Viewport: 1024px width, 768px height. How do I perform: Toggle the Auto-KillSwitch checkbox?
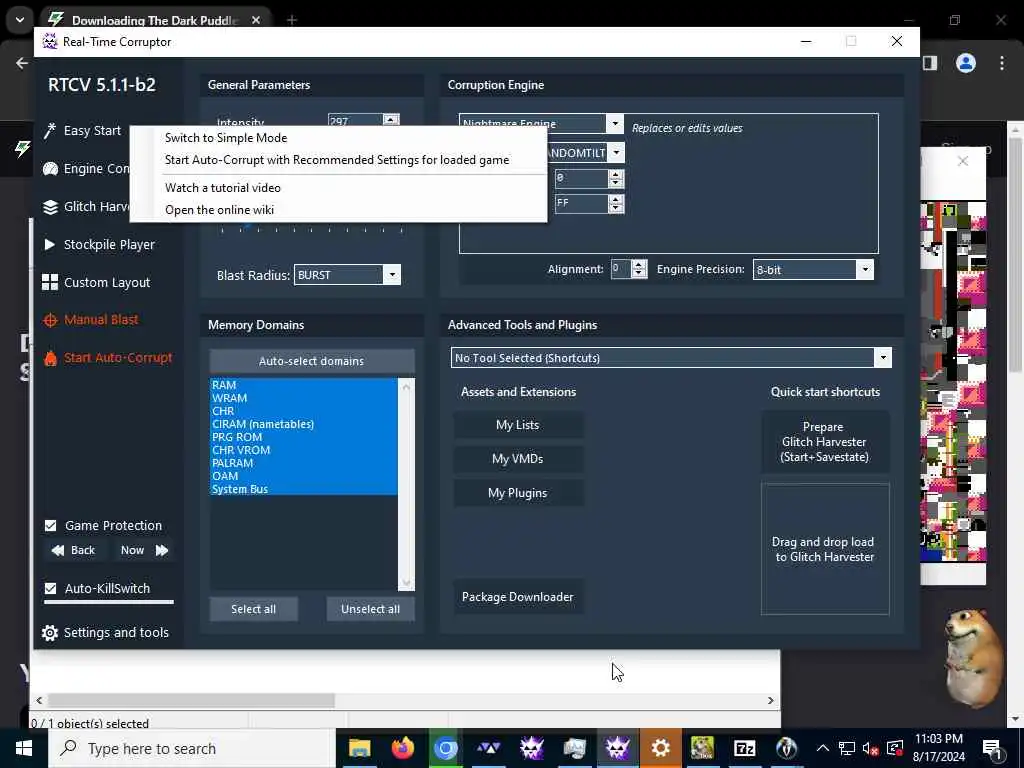[x=50, y=588]
